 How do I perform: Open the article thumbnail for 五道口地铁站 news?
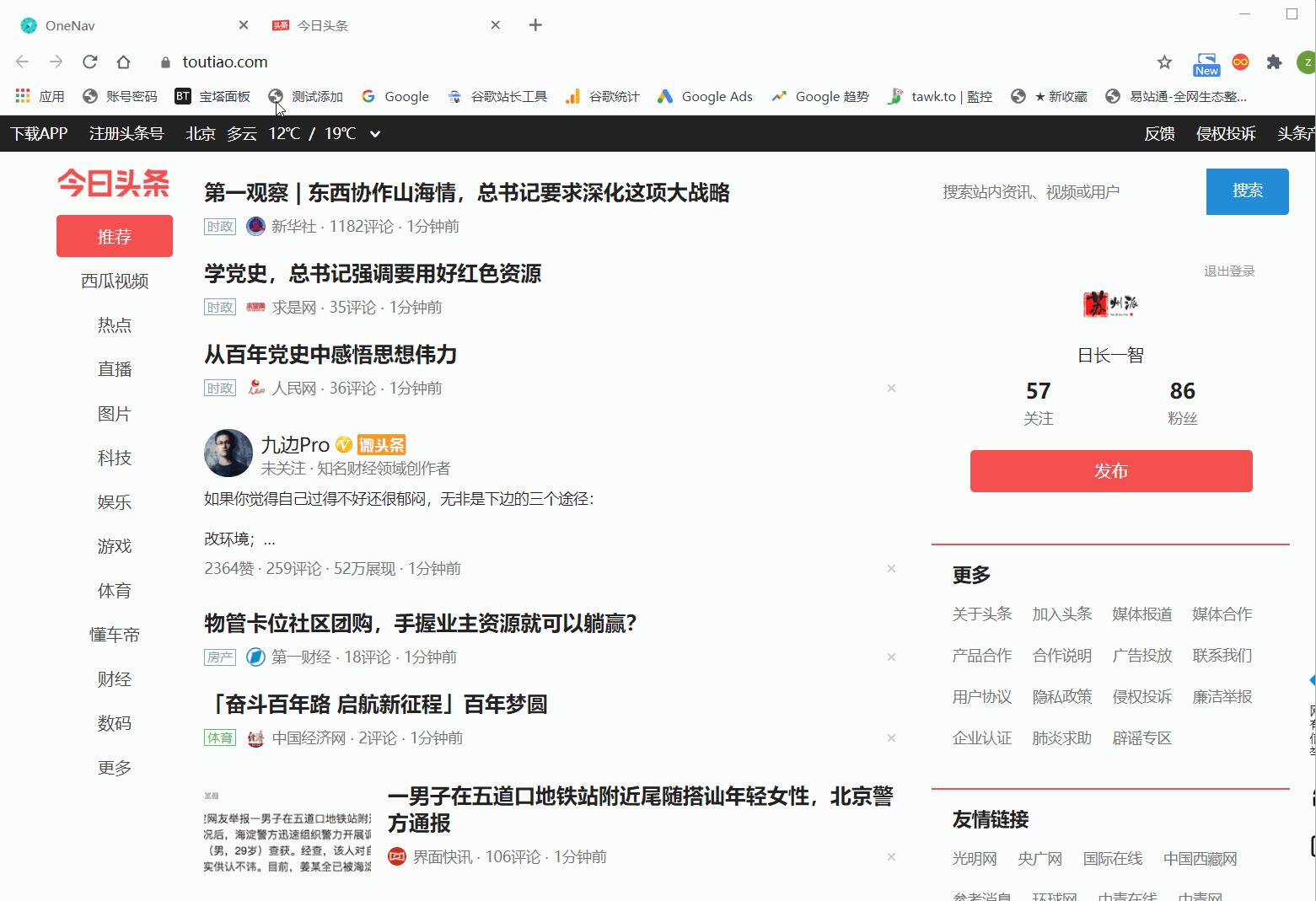point(287,832)
